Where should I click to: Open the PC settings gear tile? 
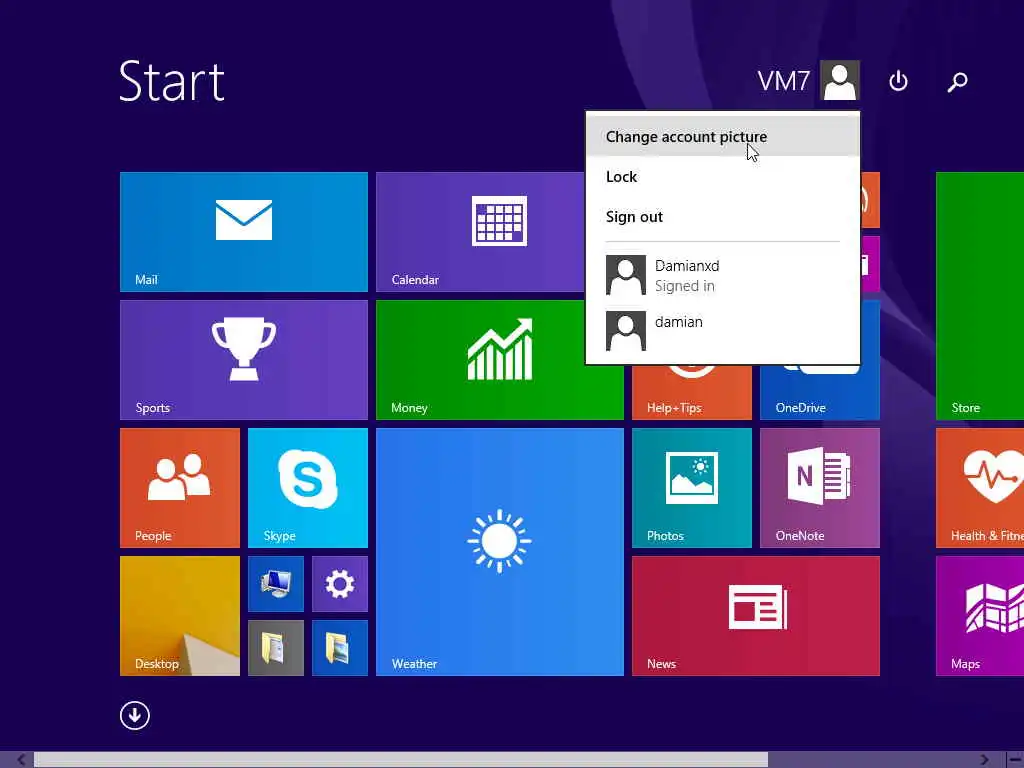[x=340, y=584]
